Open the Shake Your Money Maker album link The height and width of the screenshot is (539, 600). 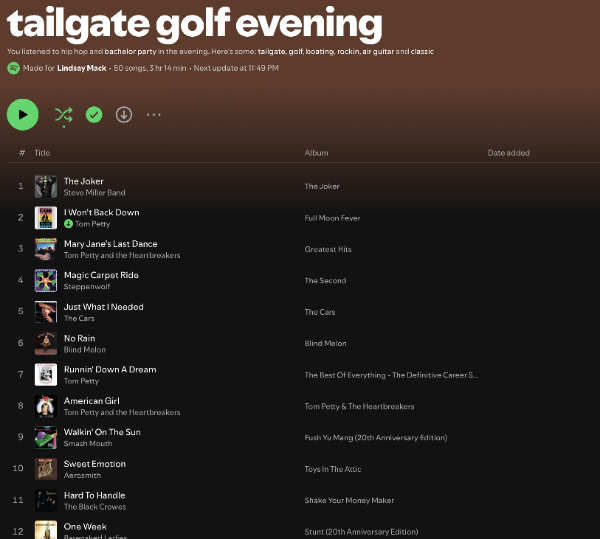[x=349, y=500]
